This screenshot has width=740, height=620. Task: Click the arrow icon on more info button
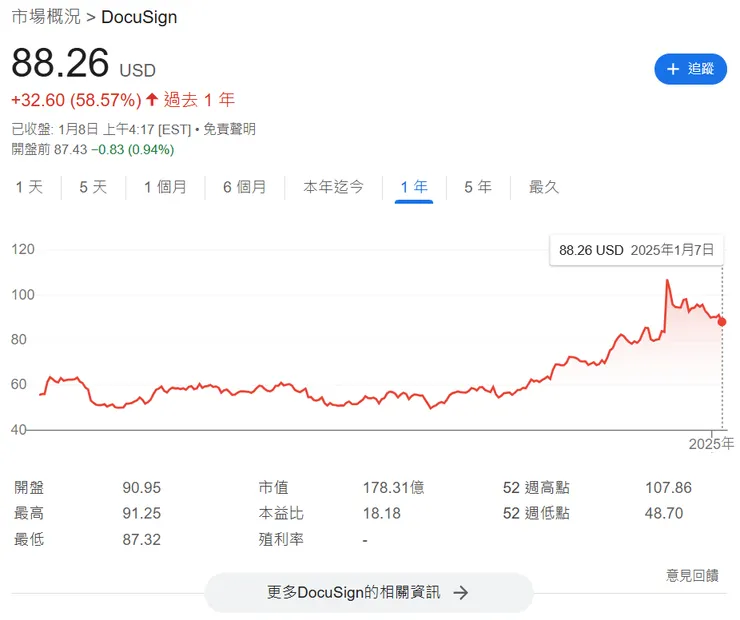point(461,593)
